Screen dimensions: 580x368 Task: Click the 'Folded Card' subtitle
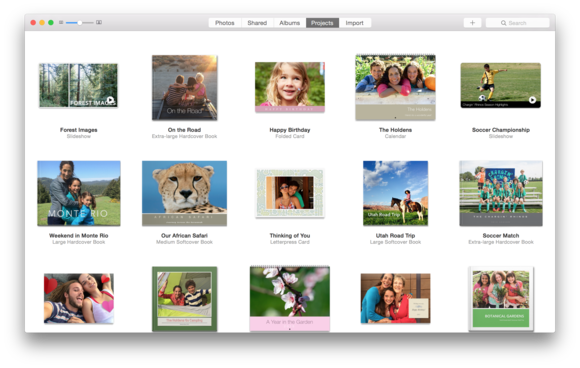[290, 136]
